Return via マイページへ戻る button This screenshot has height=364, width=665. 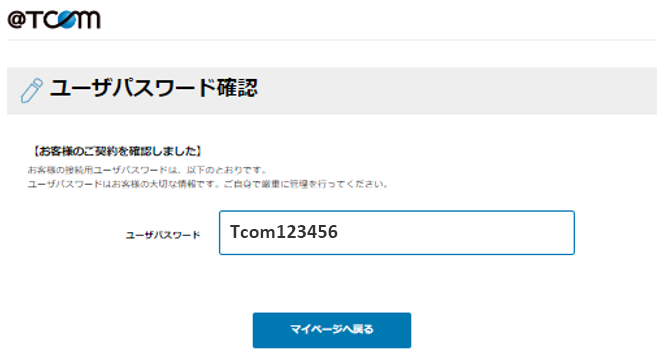pyautogui.click(x=332, y=330)
